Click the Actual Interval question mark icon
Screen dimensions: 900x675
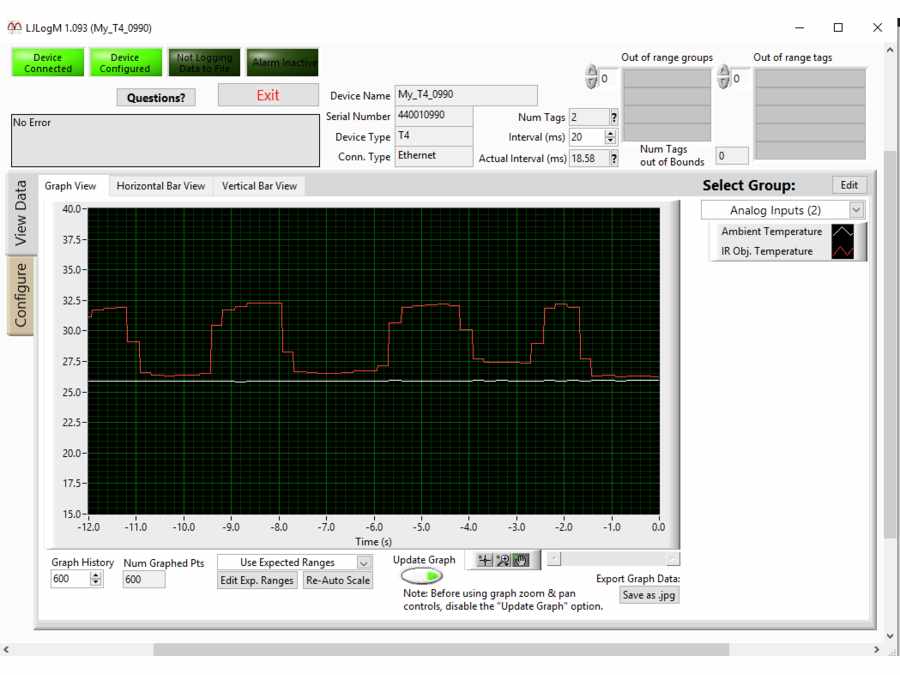612,157
